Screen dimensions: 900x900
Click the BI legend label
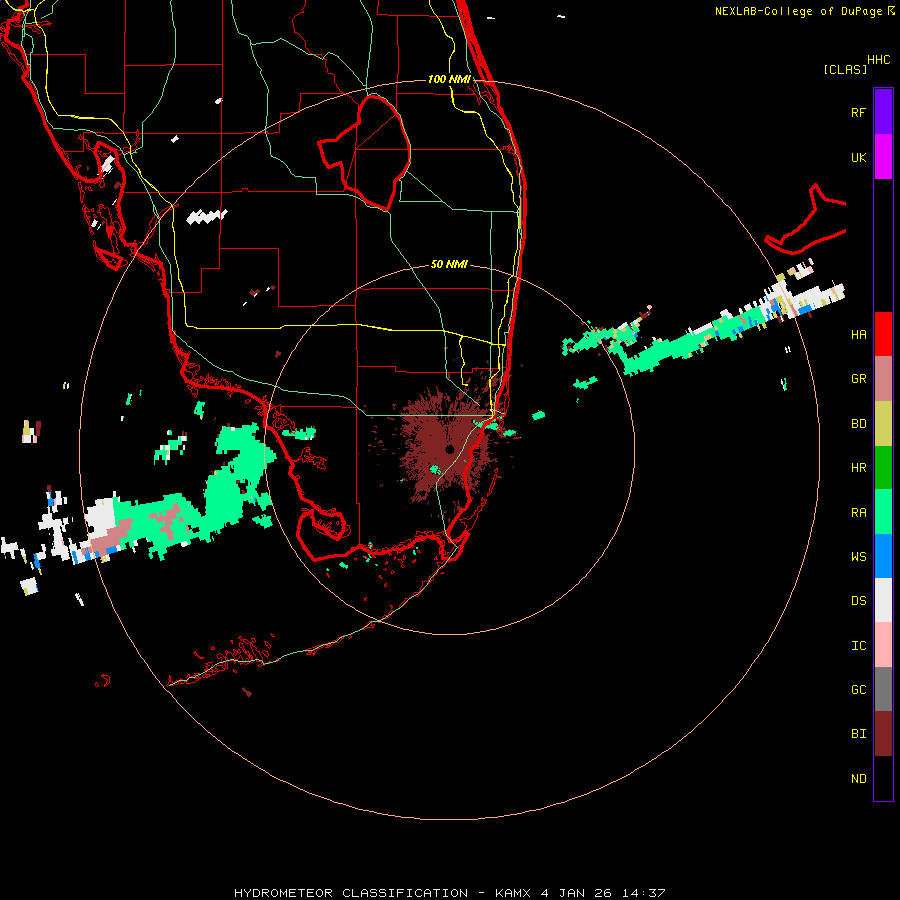click(x=858, y=734)
